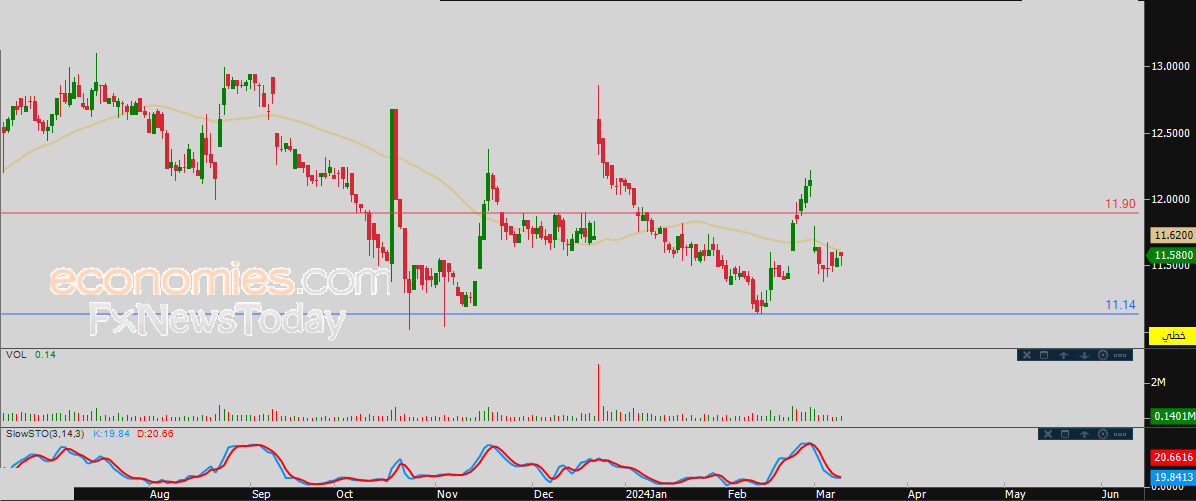Click the Dec label on time axis

coord(543,494)
